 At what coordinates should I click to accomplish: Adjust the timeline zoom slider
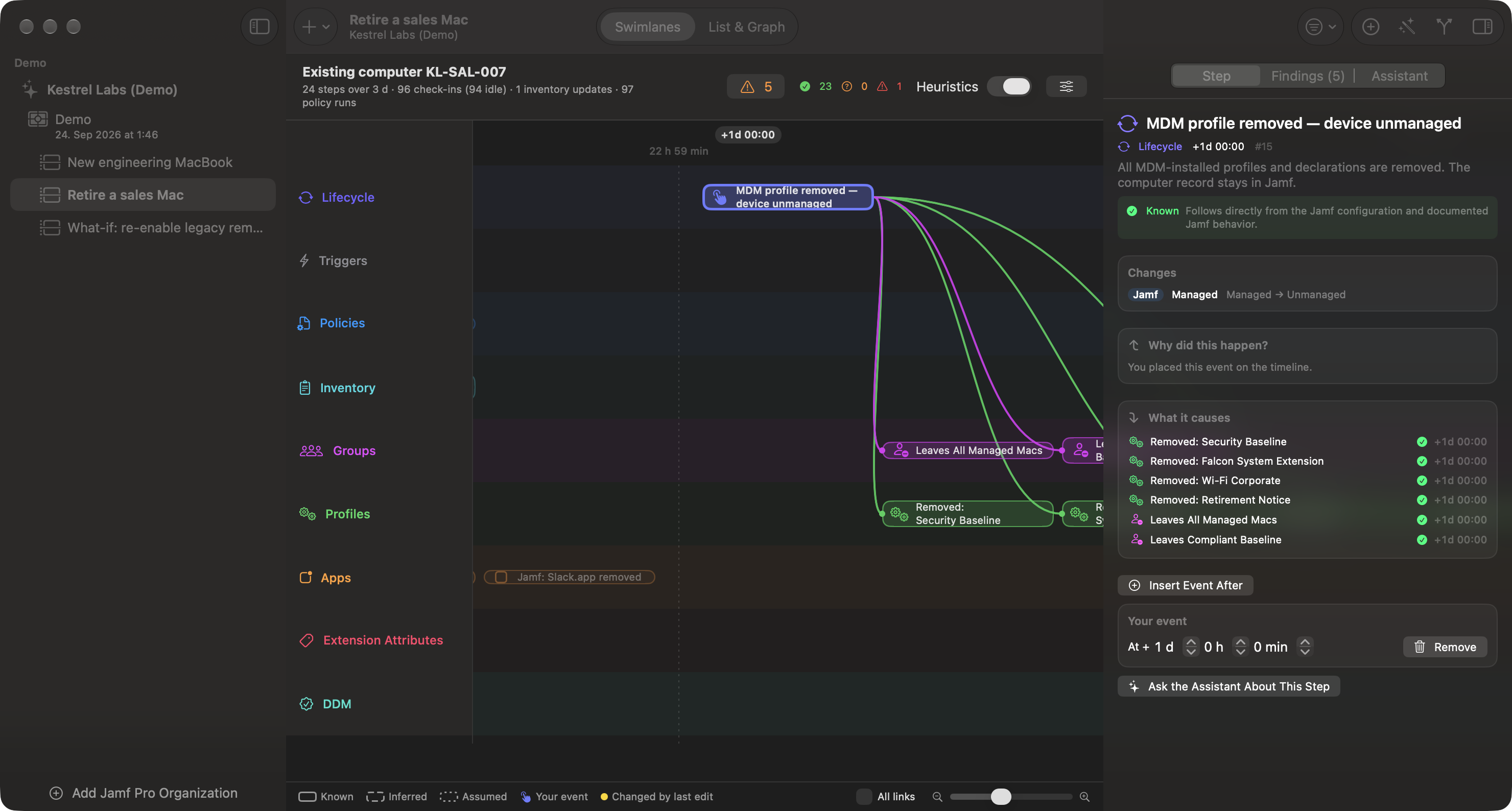click(x=1011, y=796)
